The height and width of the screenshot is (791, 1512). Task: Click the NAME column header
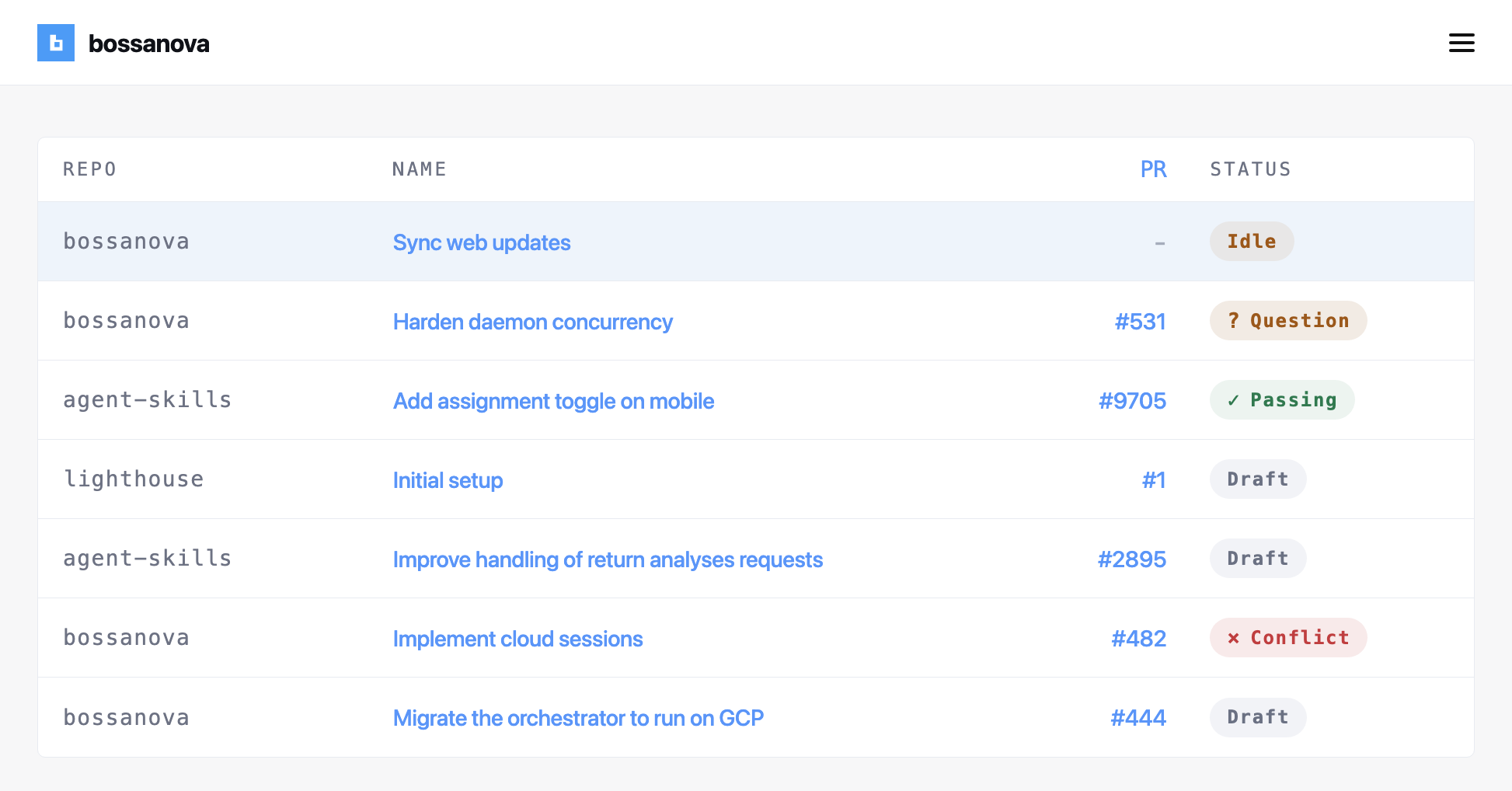pyautogui.click(x=419, y=169)
